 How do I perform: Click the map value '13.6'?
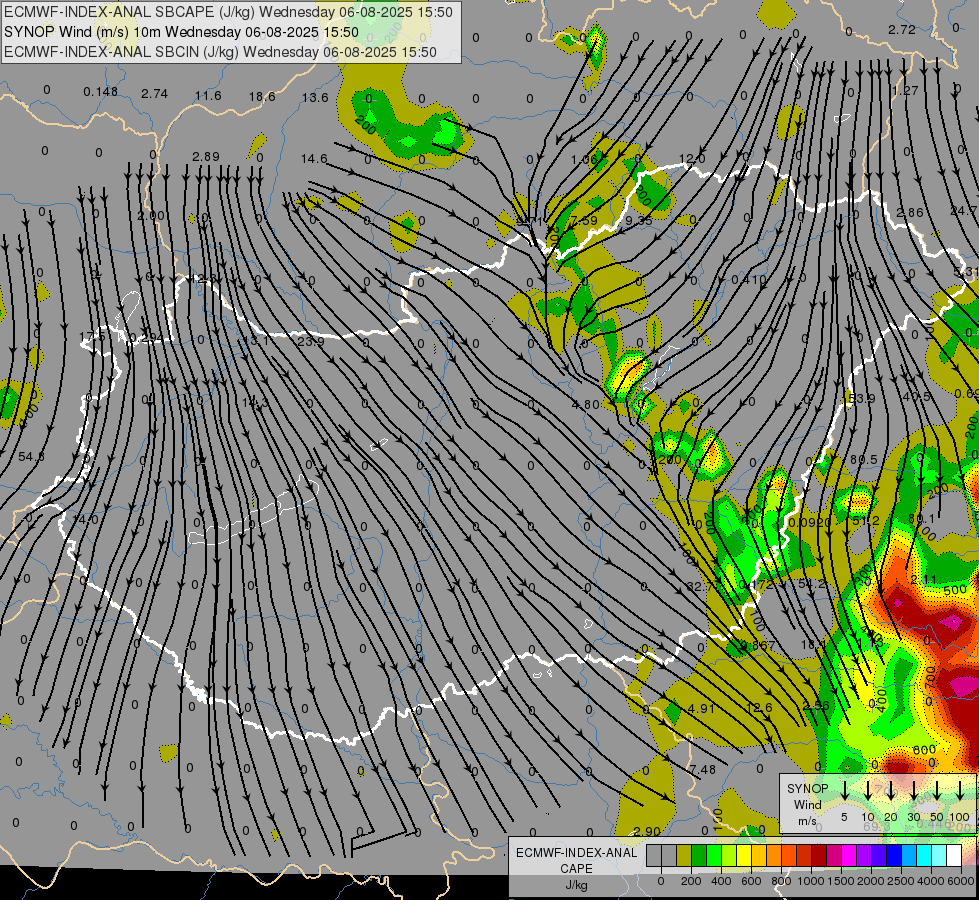click(x=315, y=97)
